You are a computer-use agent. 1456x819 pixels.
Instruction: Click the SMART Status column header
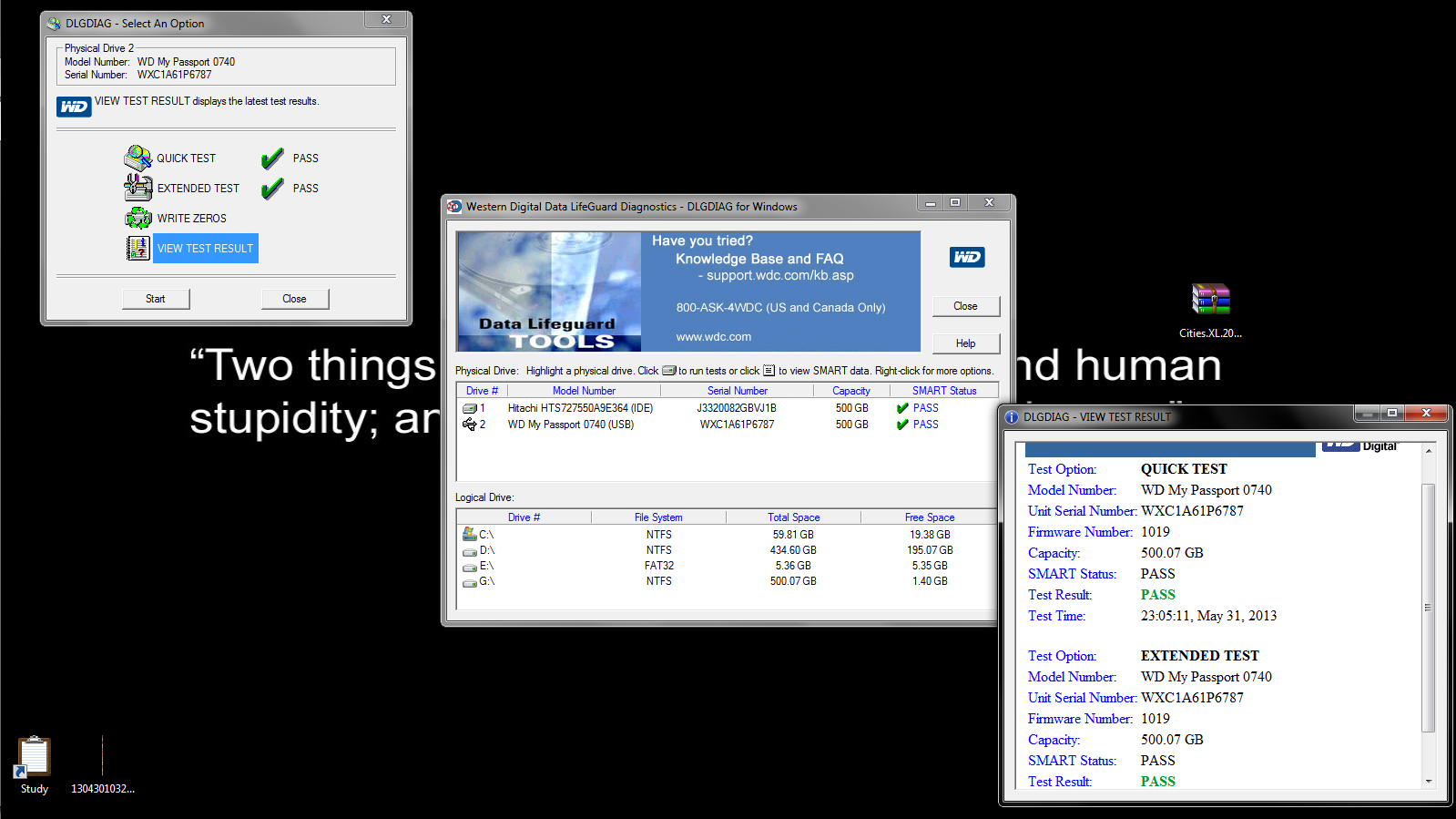(x=944, y=391)
